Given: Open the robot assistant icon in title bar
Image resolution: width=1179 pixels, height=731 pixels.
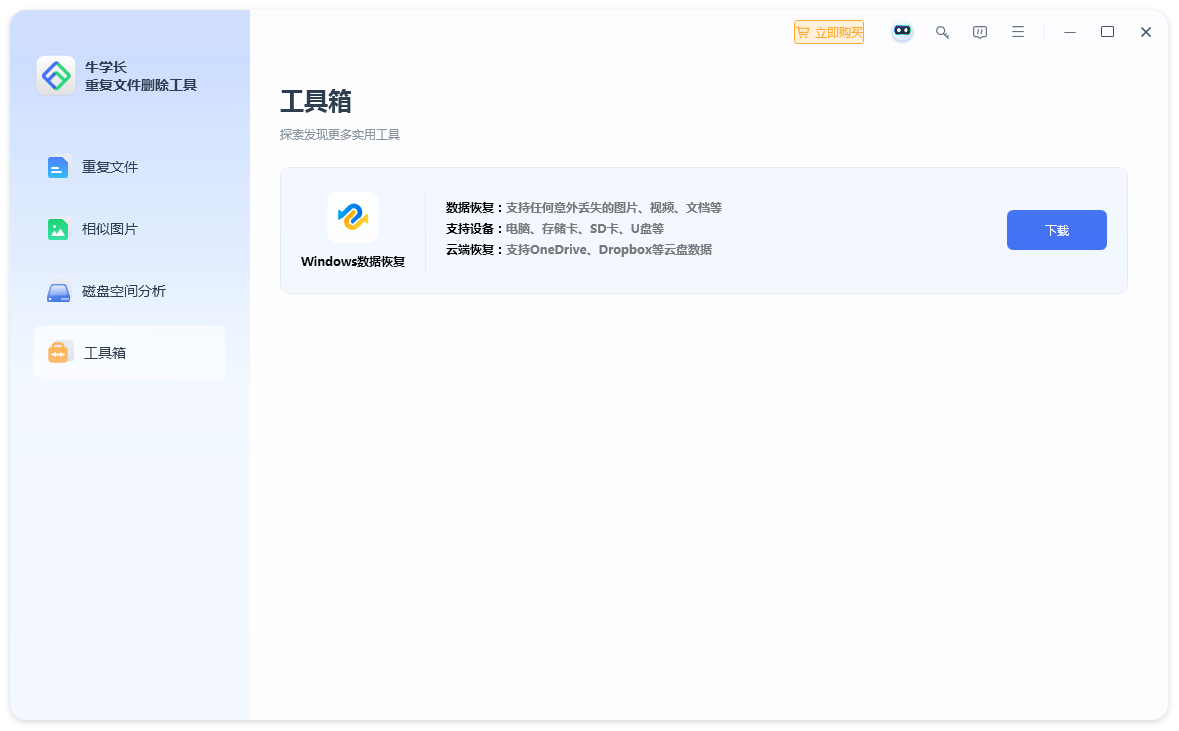Looking at the screenshot, I should [902, 32].
